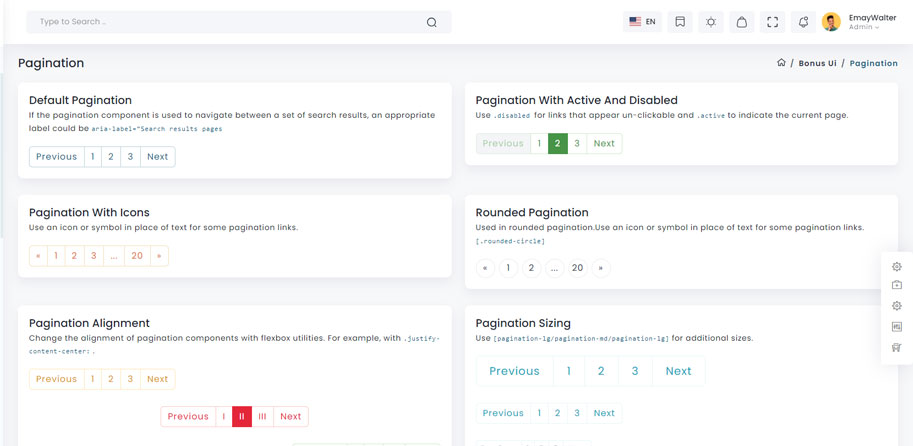This screenshot has width=913, height=446.
Task: Focus the Type to Search field
Action: pos(239,22)
